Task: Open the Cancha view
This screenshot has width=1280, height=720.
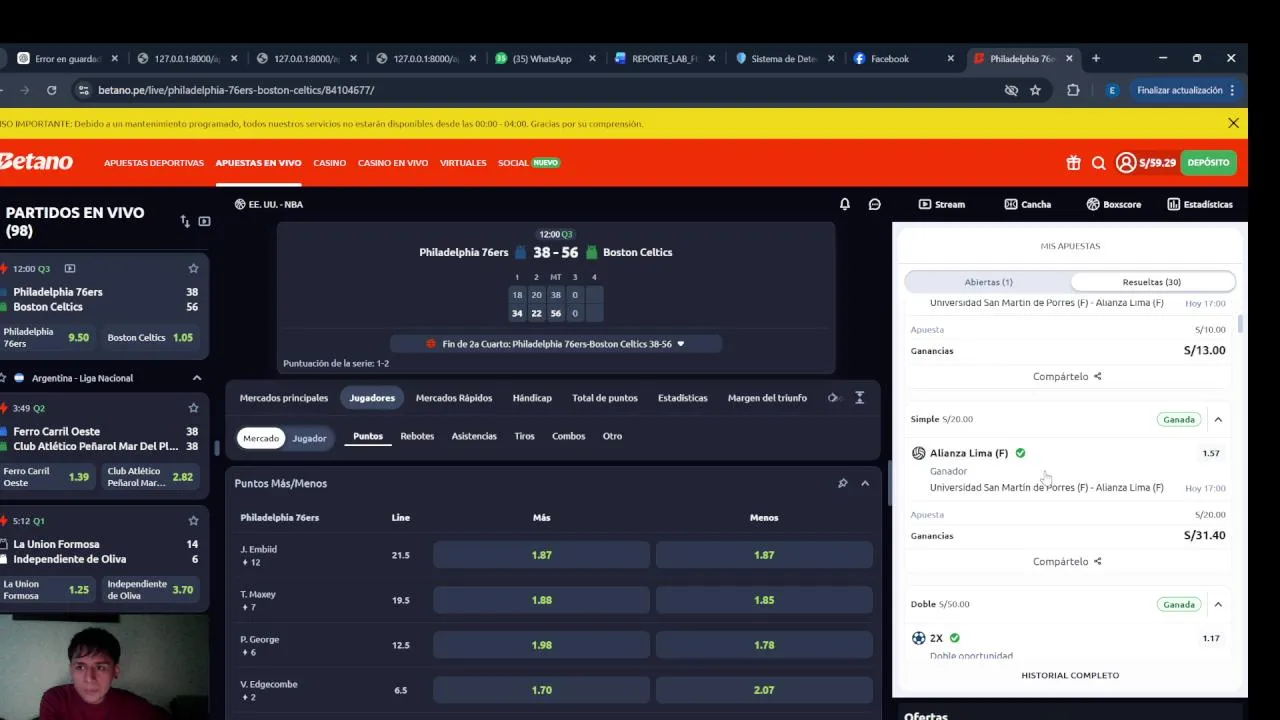Action: coord(1028,204)
